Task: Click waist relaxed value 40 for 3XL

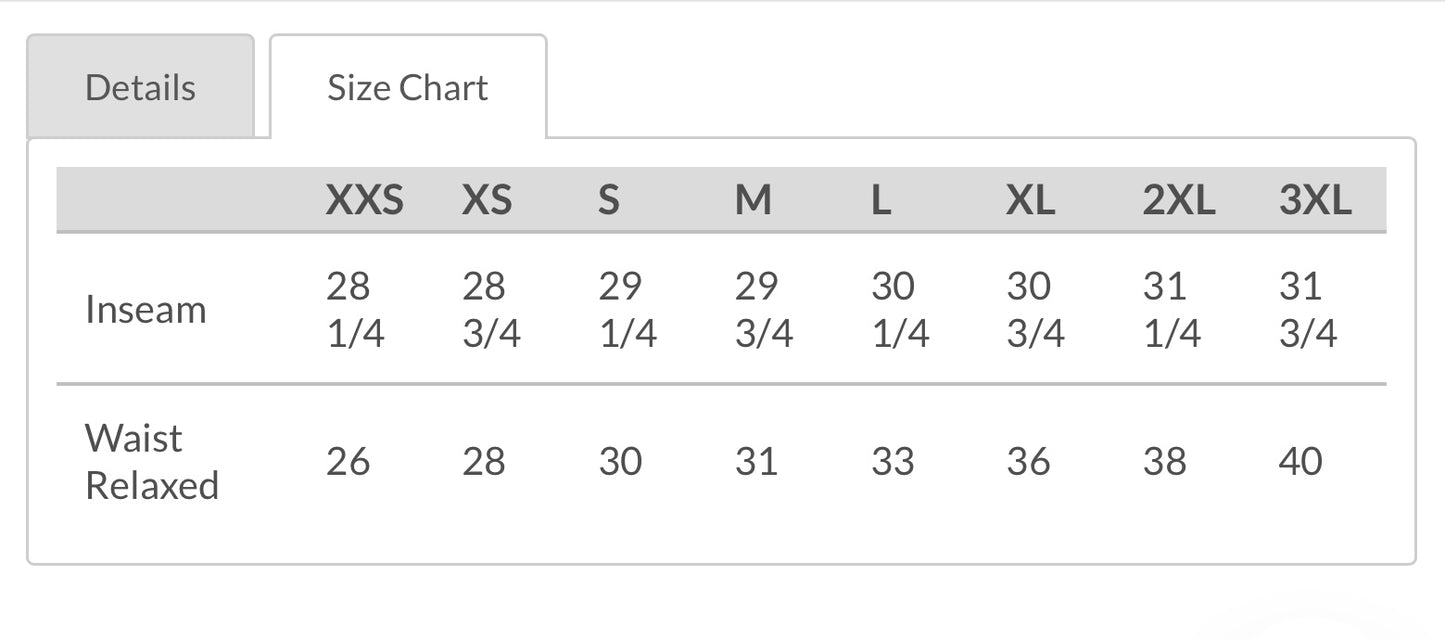Action: pos(1301,462)
